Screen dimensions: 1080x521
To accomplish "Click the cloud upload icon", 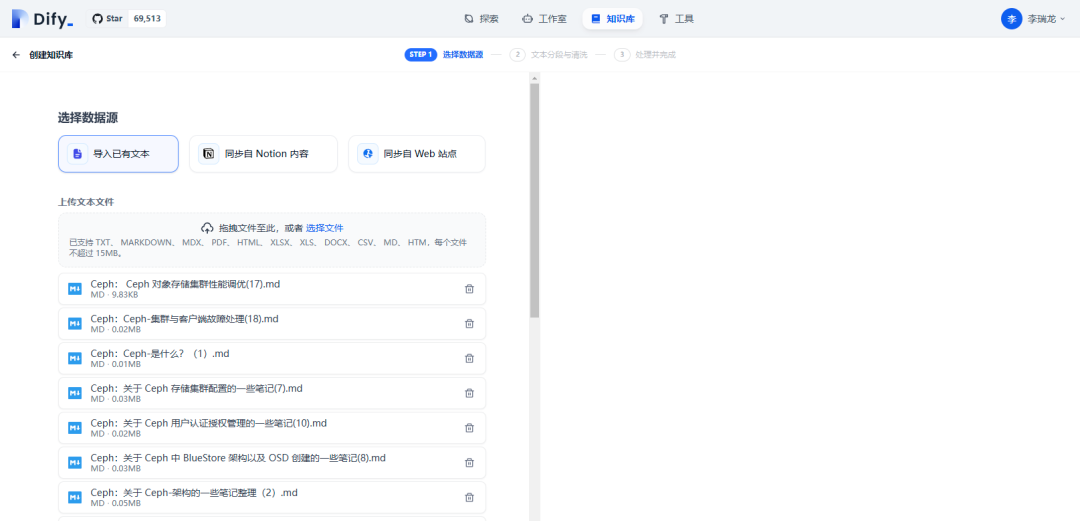I will 207,228.
